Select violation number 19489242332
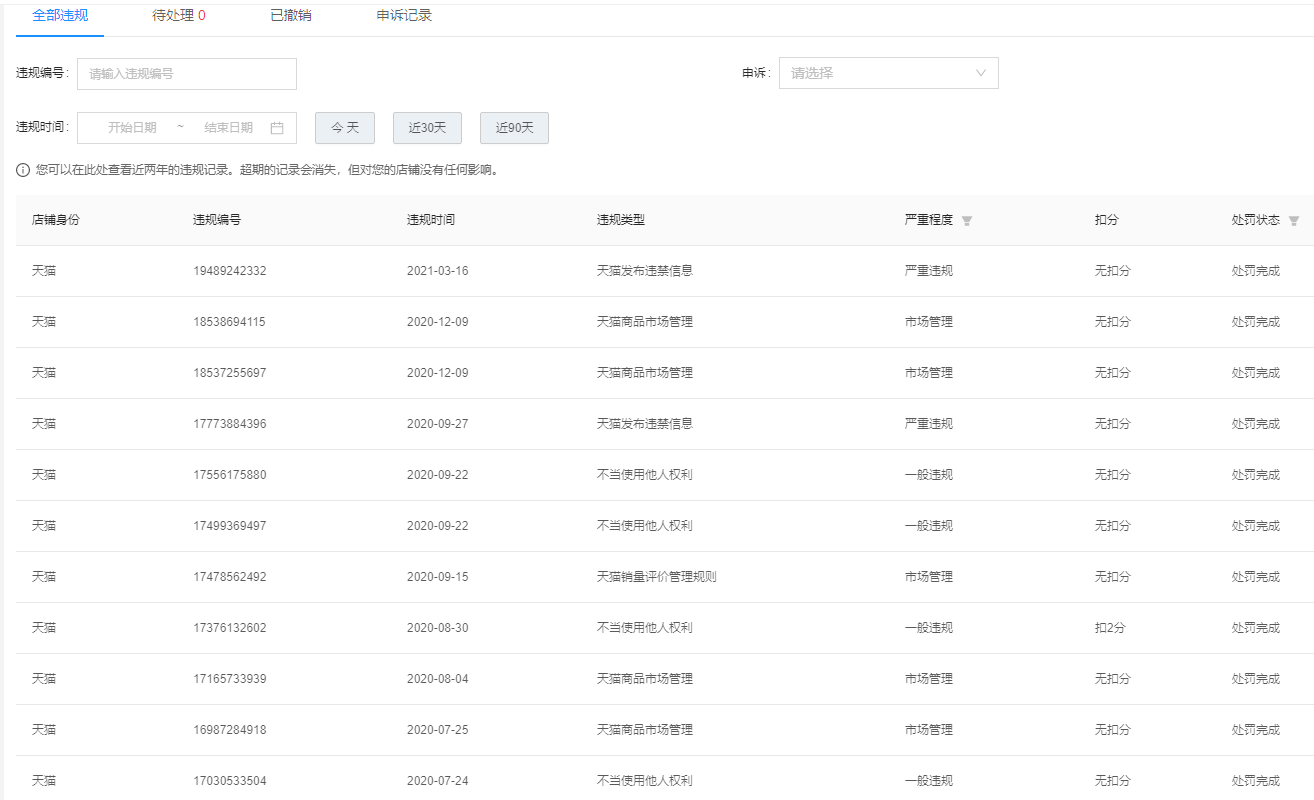Image resolution: width=1314 pixels, height=800 pixels. [230, 271]
